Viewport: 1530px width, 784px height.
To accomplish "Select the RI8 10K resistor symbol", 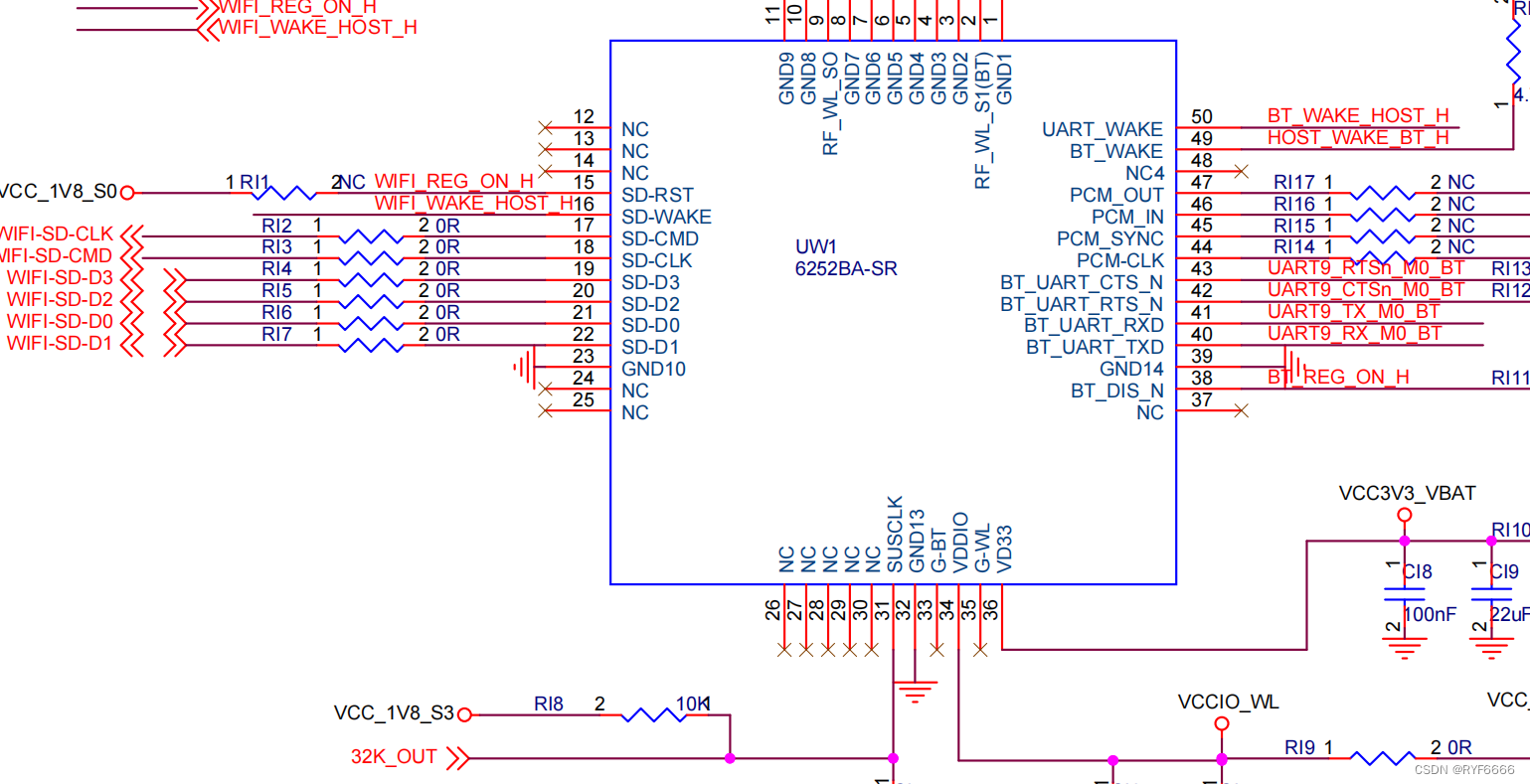I will click(x=653, y=714).
